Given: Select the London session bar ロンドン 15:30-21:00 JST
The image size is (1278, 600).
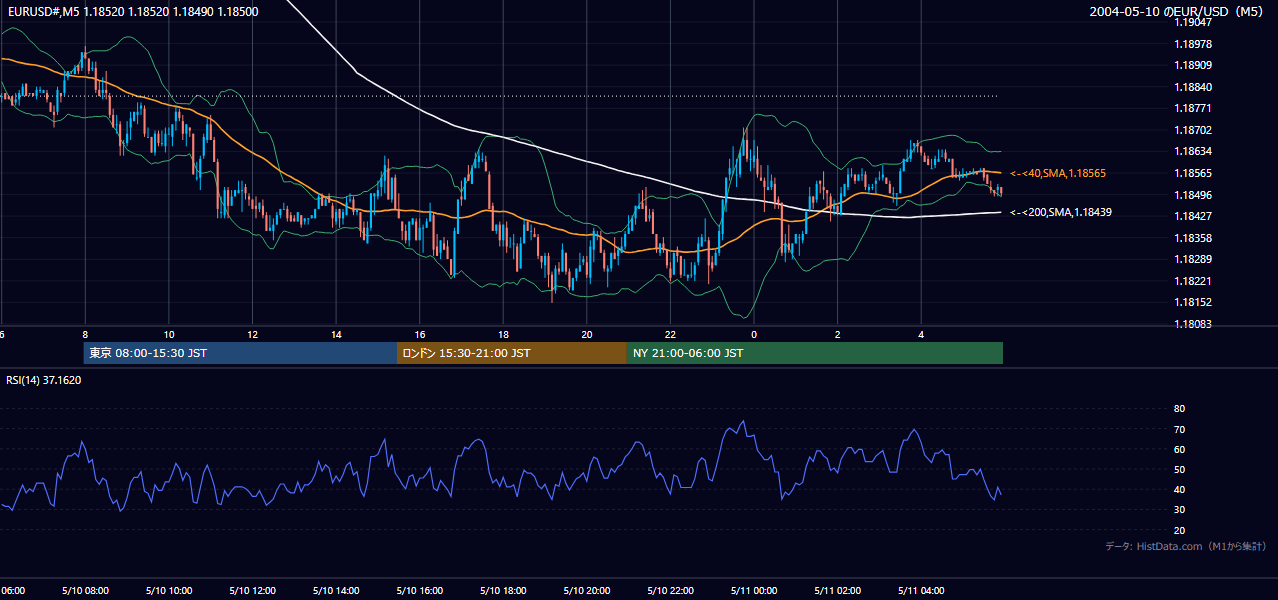Looking at the screenshot, I should [x=512, y=353].
